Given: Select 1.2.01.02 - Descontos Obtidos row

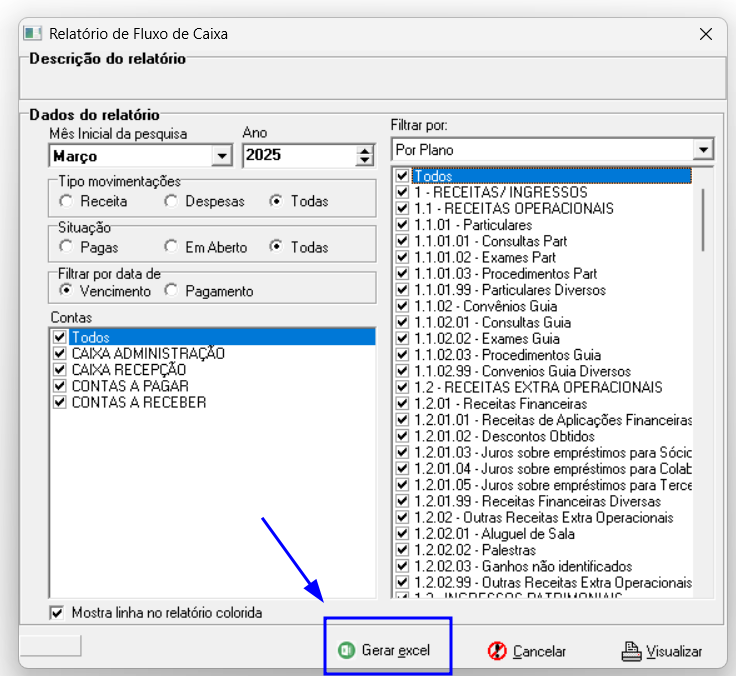Looking at the screenshot, I should 544,436.
